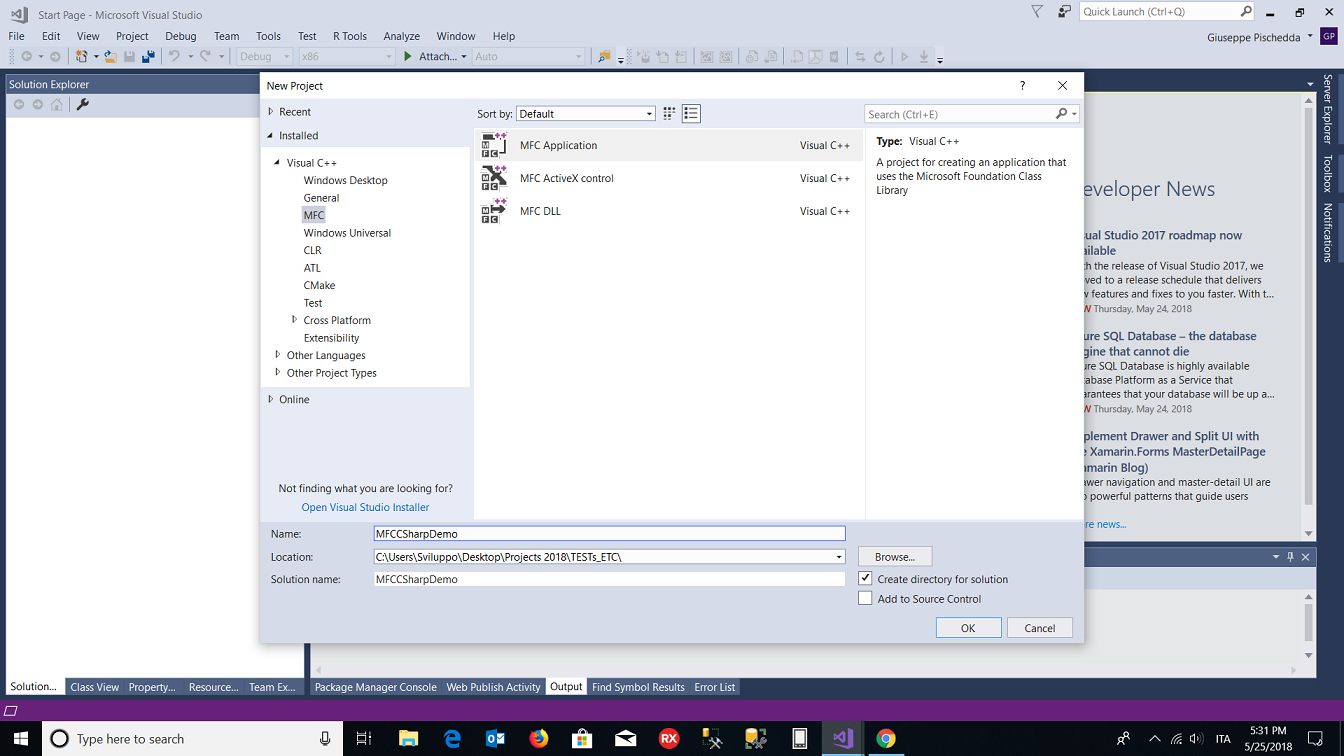Screen dimensions: 1344x756
Task: Collapse the Visual C++ tree node
Action: [x=278, y=162]
